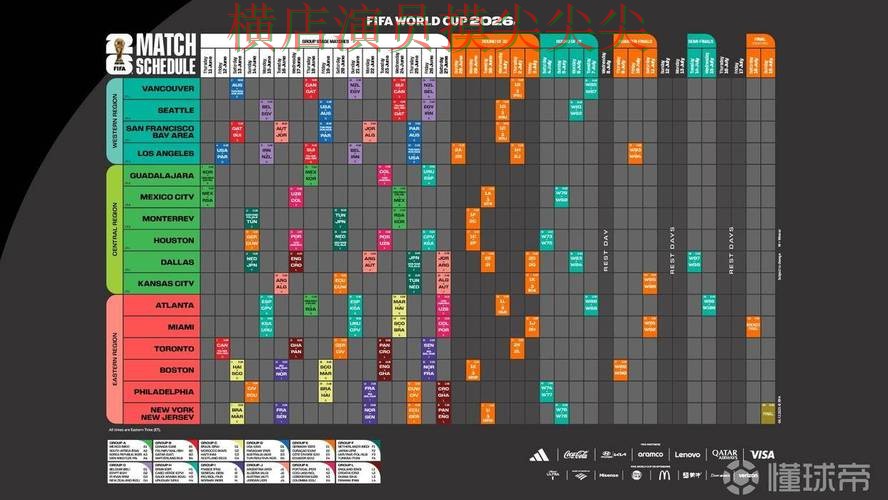888x500 pixels.
Task: Click the Mexico City row label
Action: pos(166,197)
